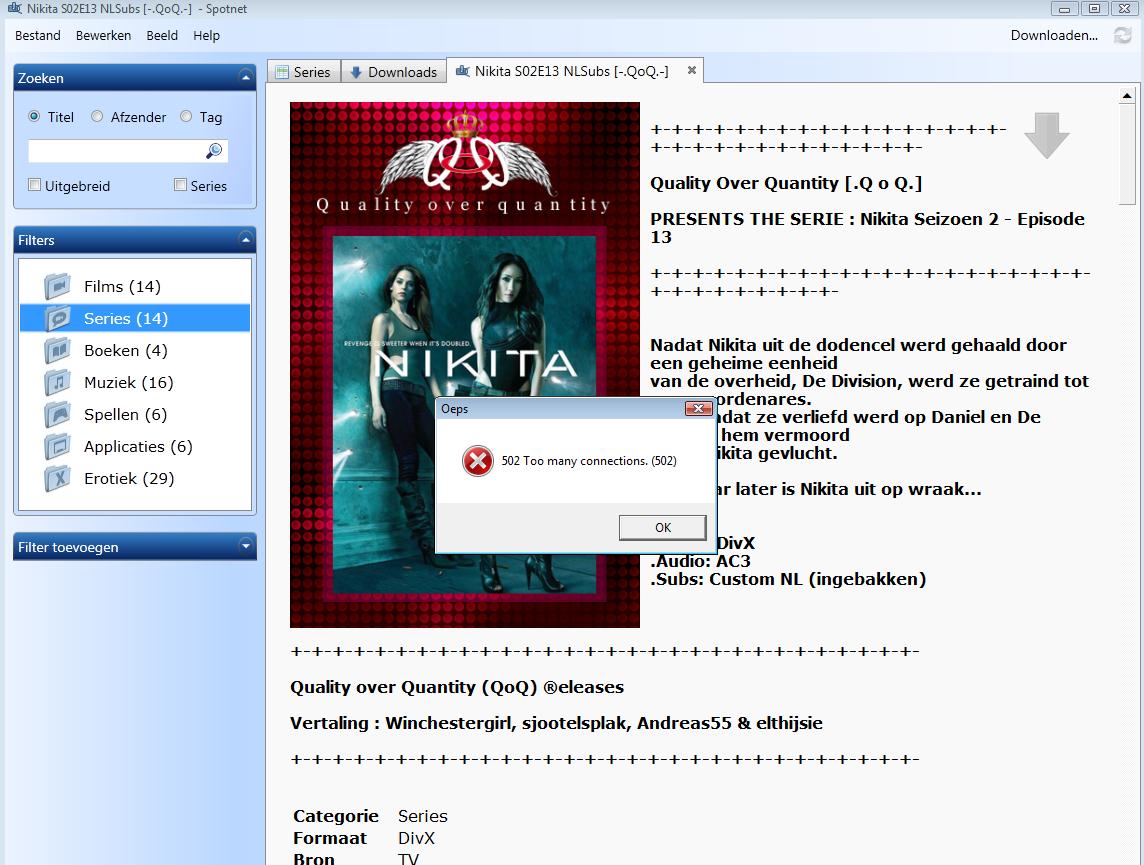
Task: Click the Categorie value 'Series'
Action: coord(422,816)
